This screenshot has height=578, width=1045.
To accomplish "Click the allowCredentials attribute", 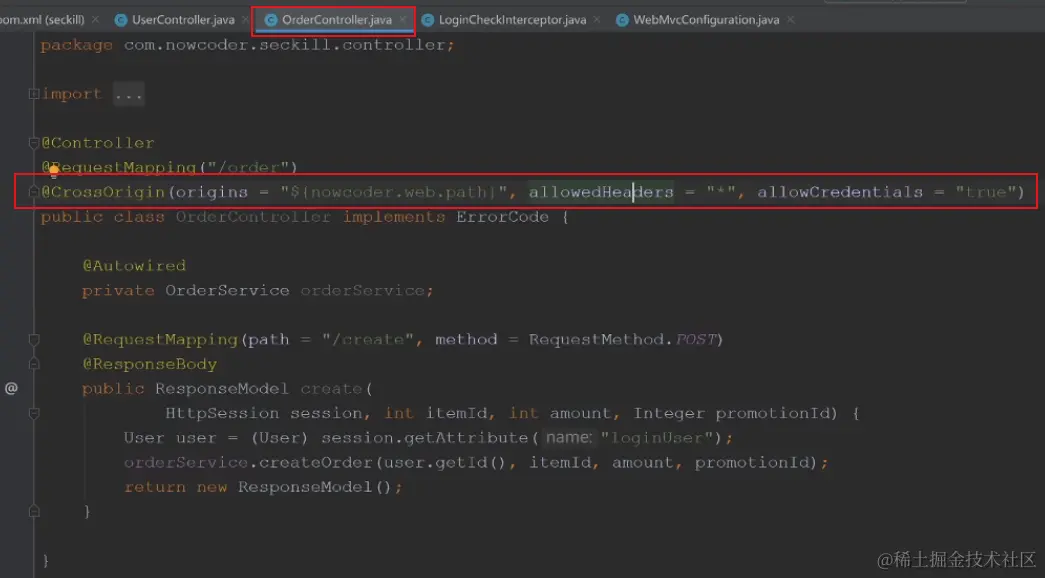I will pyautogui.click(x=840, y=192).
